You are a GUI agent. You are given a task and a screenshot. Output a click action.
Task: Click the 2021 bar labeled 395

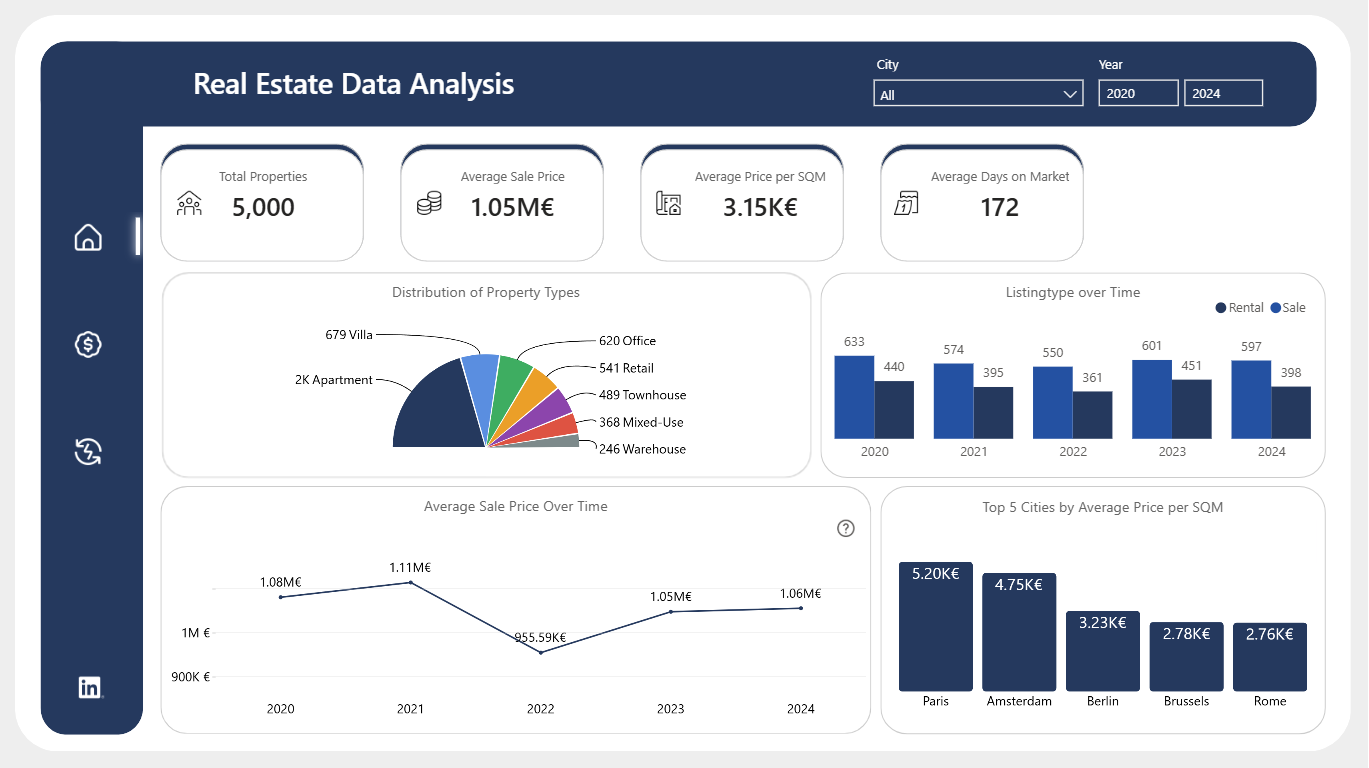point(993,412)
